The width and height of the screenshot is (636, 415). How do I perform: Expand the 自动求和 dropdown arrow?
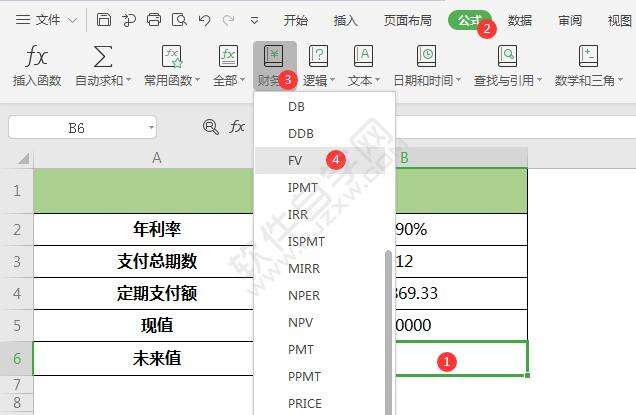(x=129, y=80)
